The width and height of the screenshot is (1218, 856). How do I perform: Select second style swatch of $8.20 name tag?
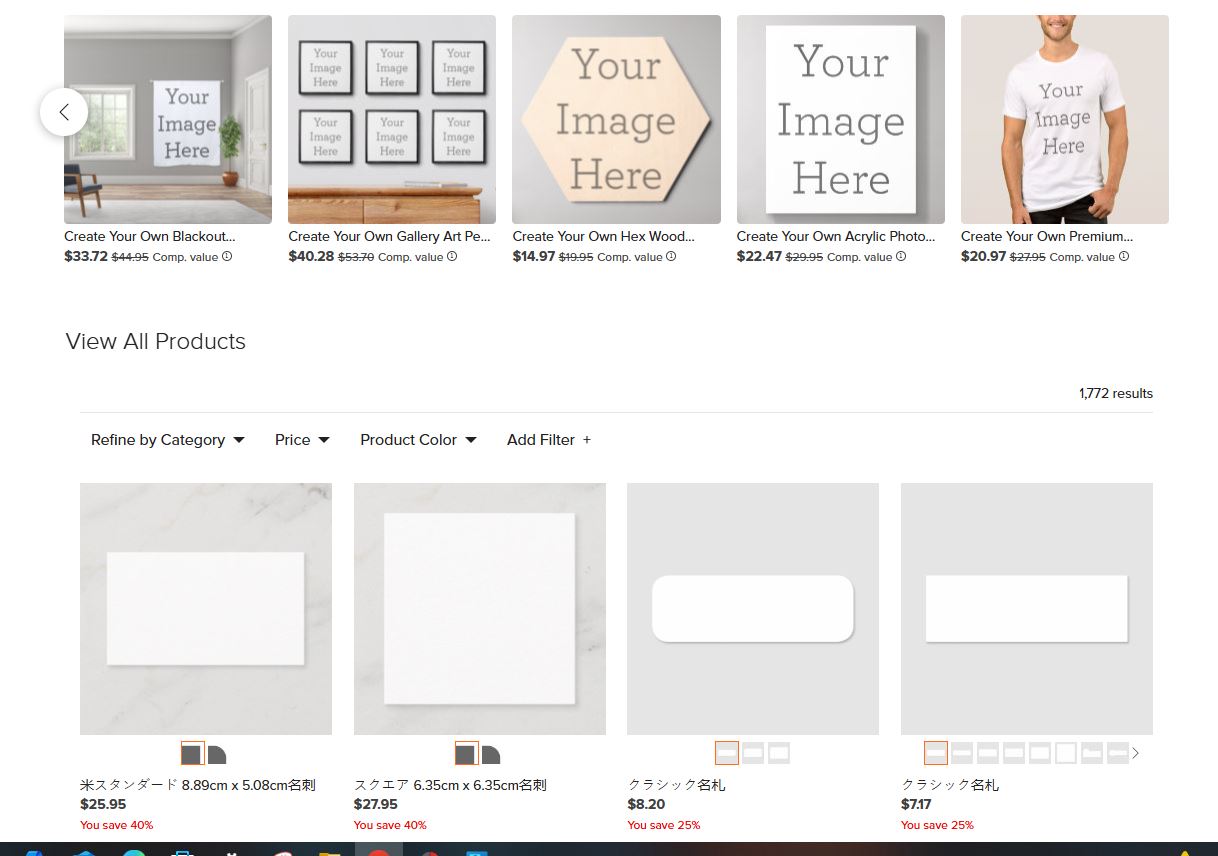[753, 753]
